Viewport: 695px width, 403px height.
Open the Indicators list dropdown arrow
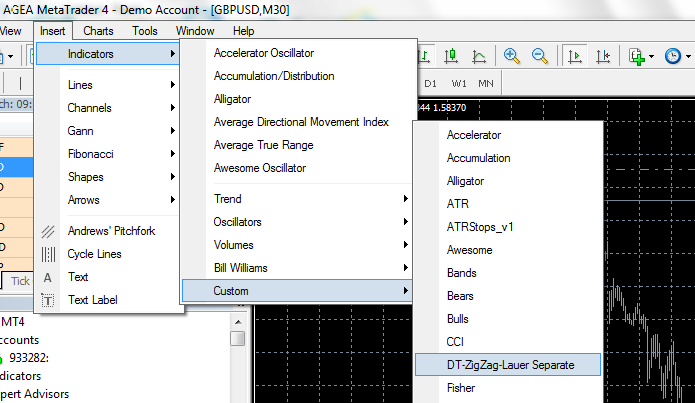[x=651, y=56]
